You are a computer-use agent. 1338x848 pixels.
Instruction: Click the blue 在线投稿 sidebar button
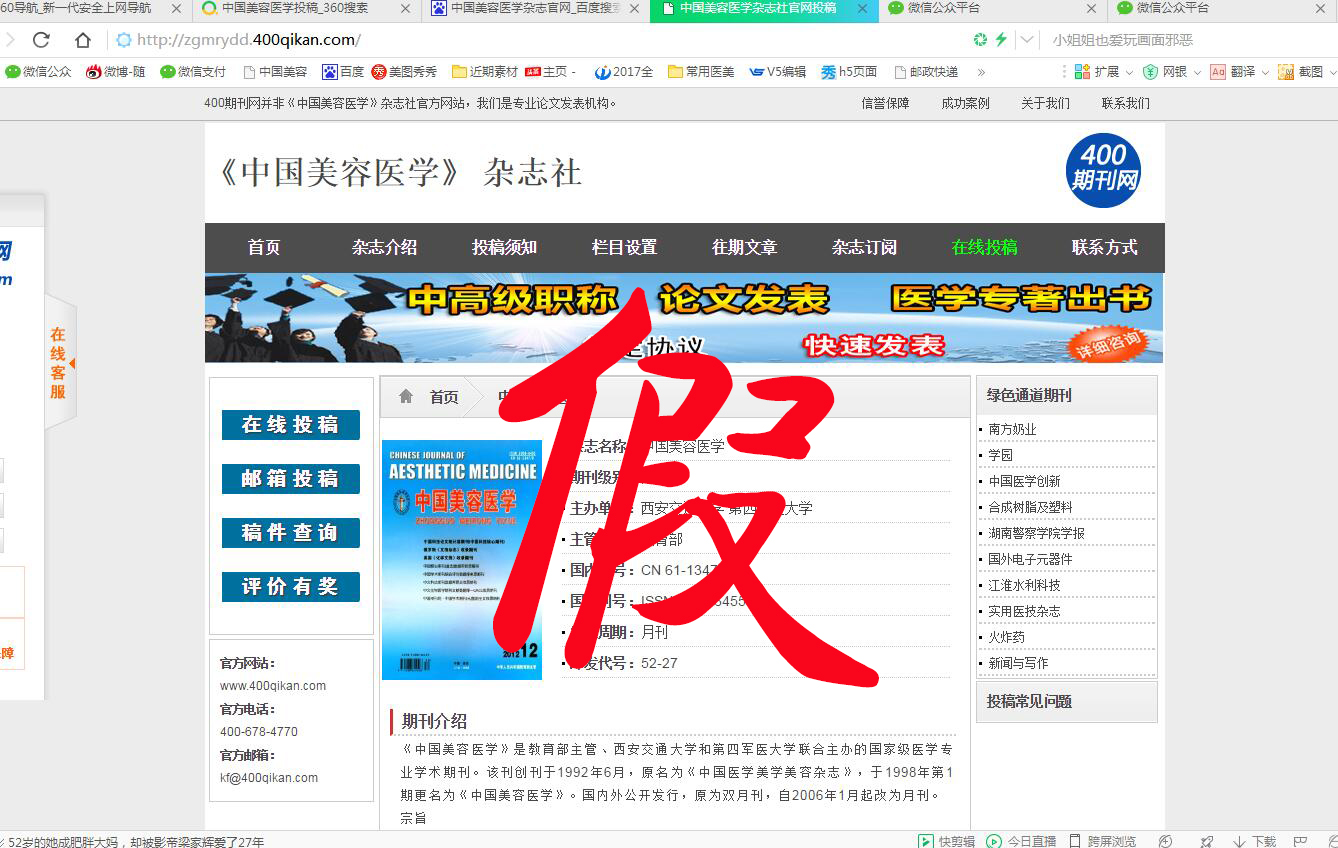point(290,425)
